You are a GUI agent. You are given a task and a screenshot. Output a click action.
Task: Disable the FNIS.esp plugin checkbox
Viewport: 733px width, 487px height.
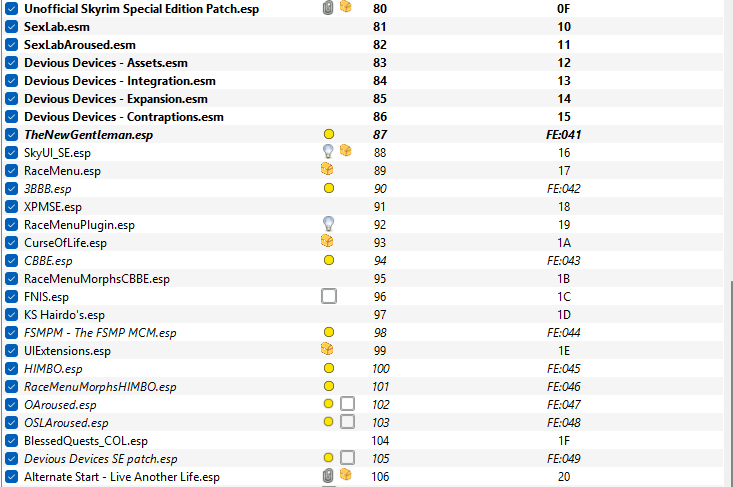click(x=12, y=297)
